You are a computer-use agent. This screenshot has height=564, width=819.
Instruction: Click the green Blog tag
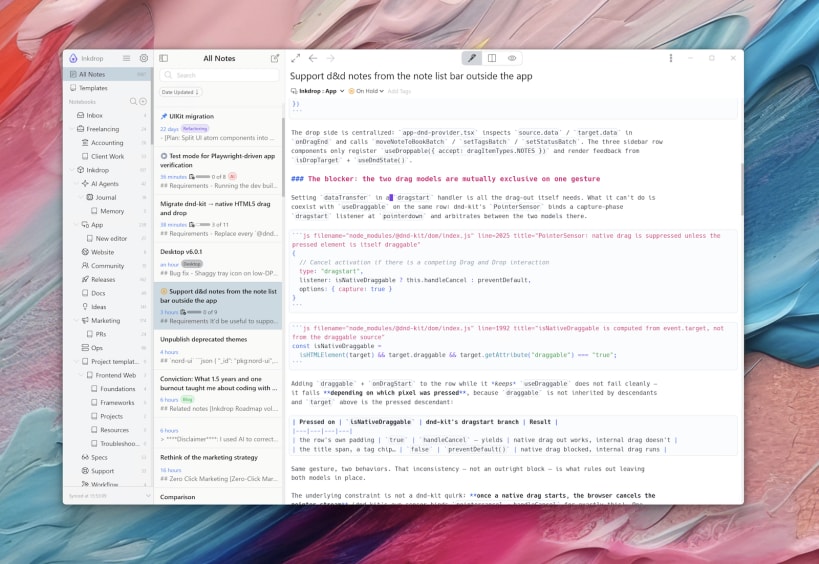click(x=188, y=400)
